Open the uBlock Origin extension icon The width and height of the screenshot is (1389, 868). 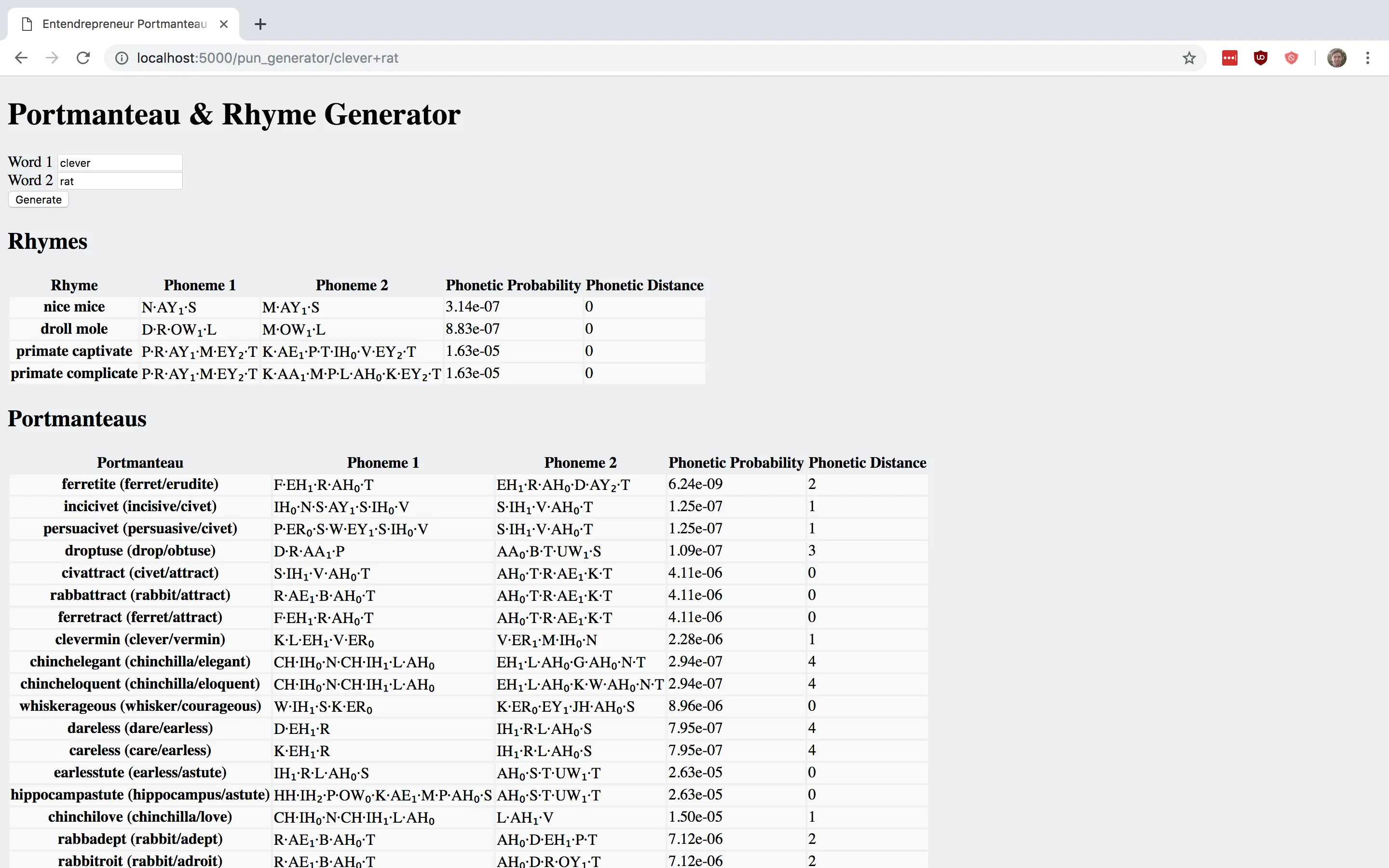(1260, 58)
